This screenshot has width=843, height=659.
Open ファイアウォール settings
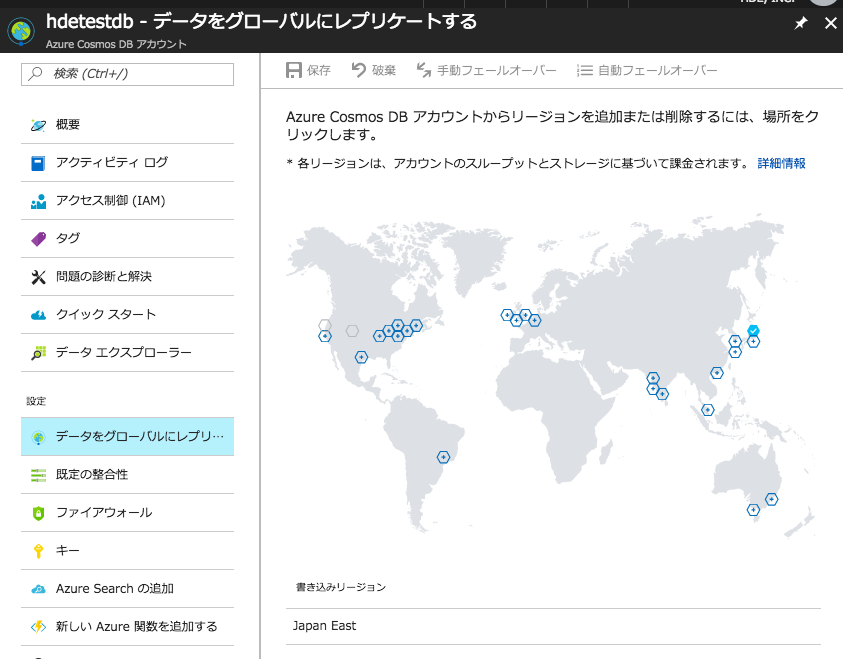127,513
